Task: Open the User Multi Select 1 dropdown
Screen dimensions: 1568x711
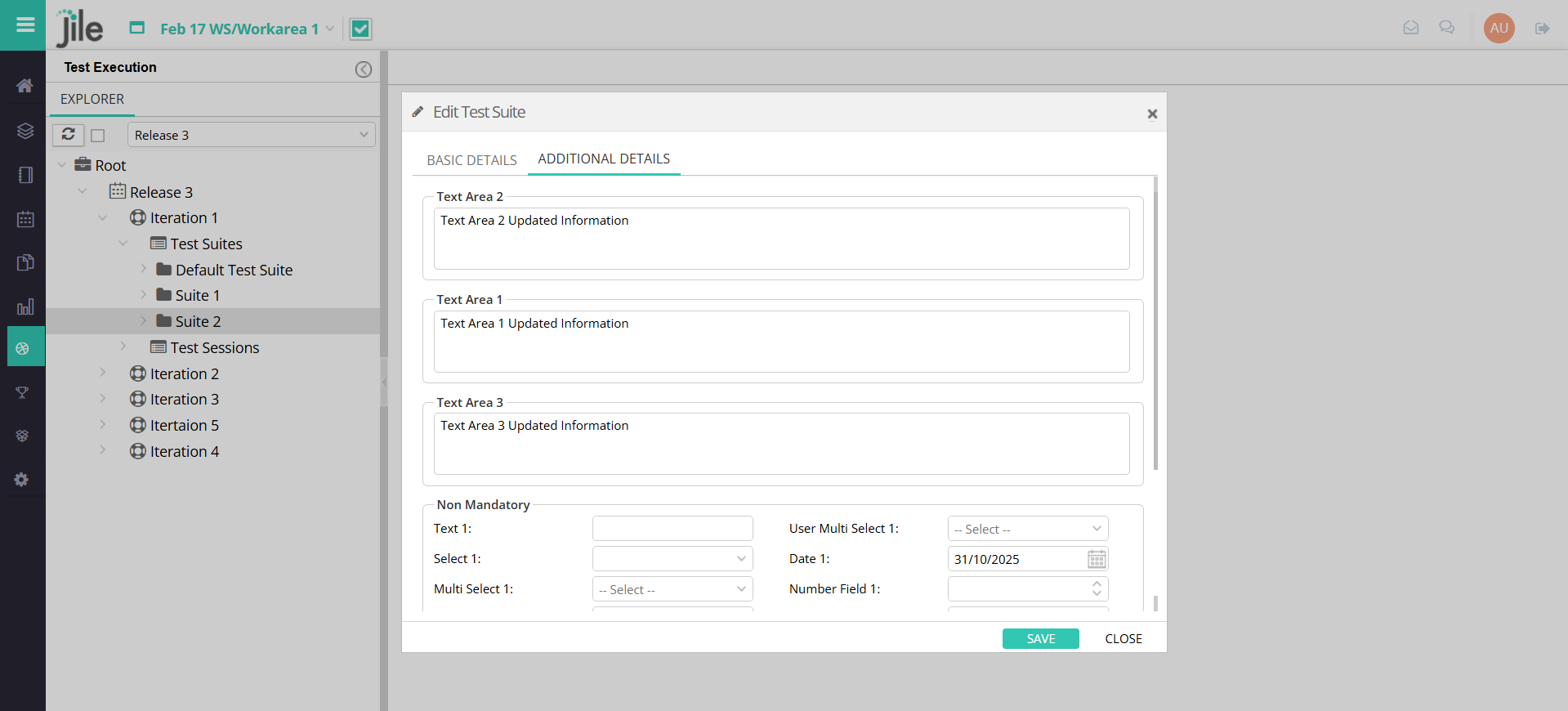Action: point(1027,529)
